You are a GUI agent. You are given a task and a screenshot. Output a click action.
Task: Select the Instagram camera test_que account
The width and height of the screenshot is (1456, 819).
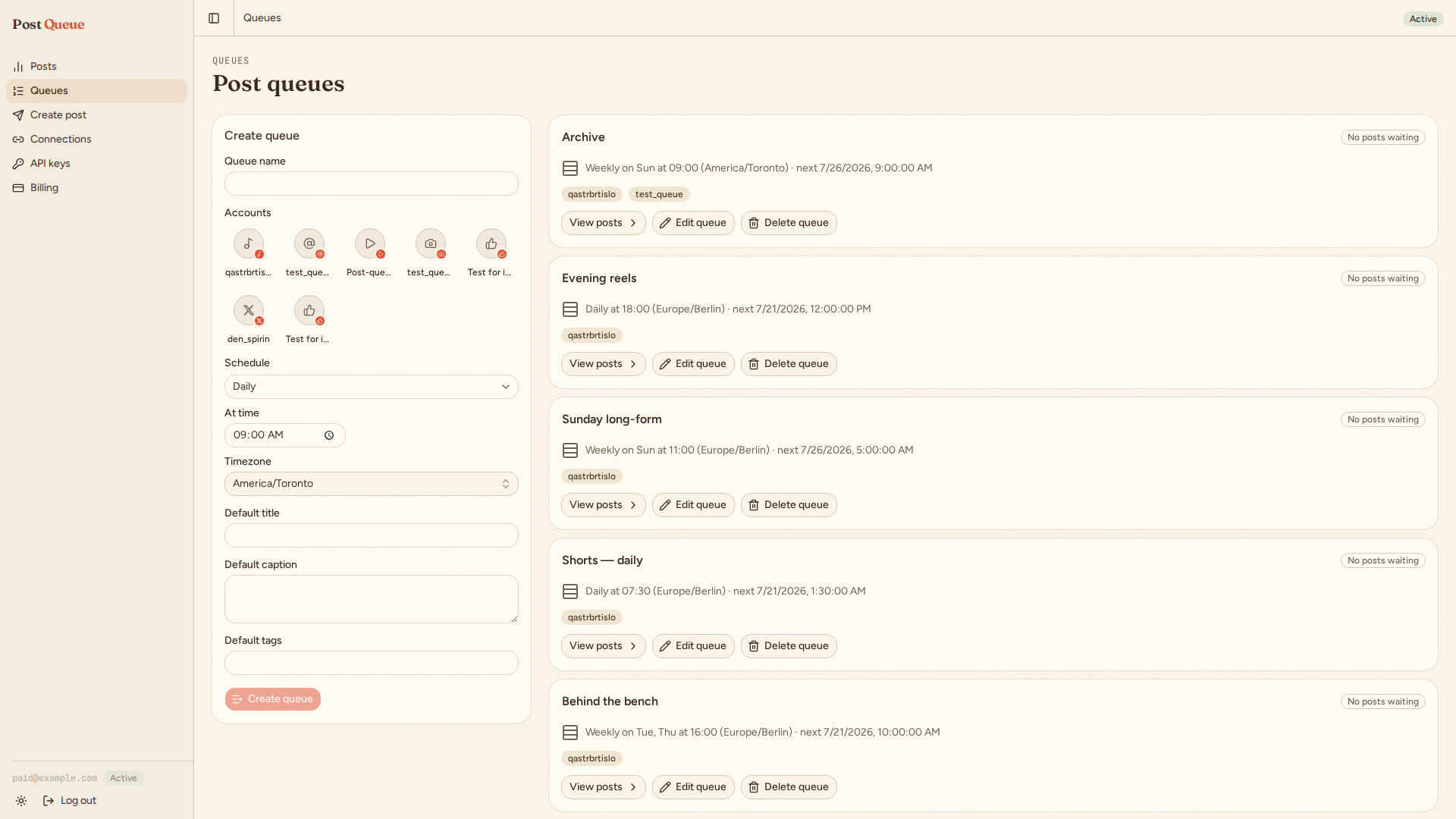point(431,253)
